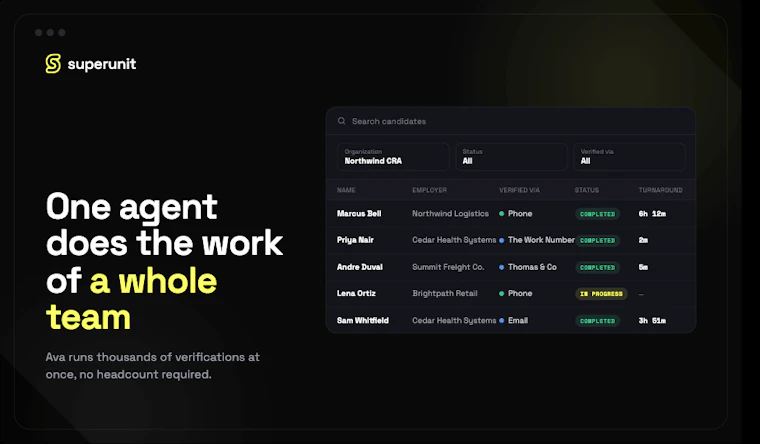Screen dimensions: 760x444
Task: Open the Status filter dropdown
Action: (x=511, y=157)
